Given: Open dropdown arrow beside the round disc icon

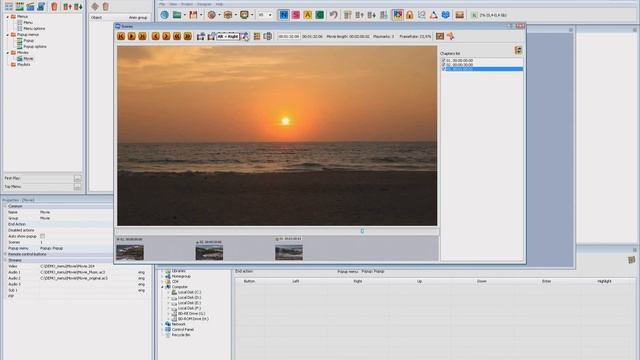Looking at the screenshot, I should pyautogui.click(x=219, y=15).
